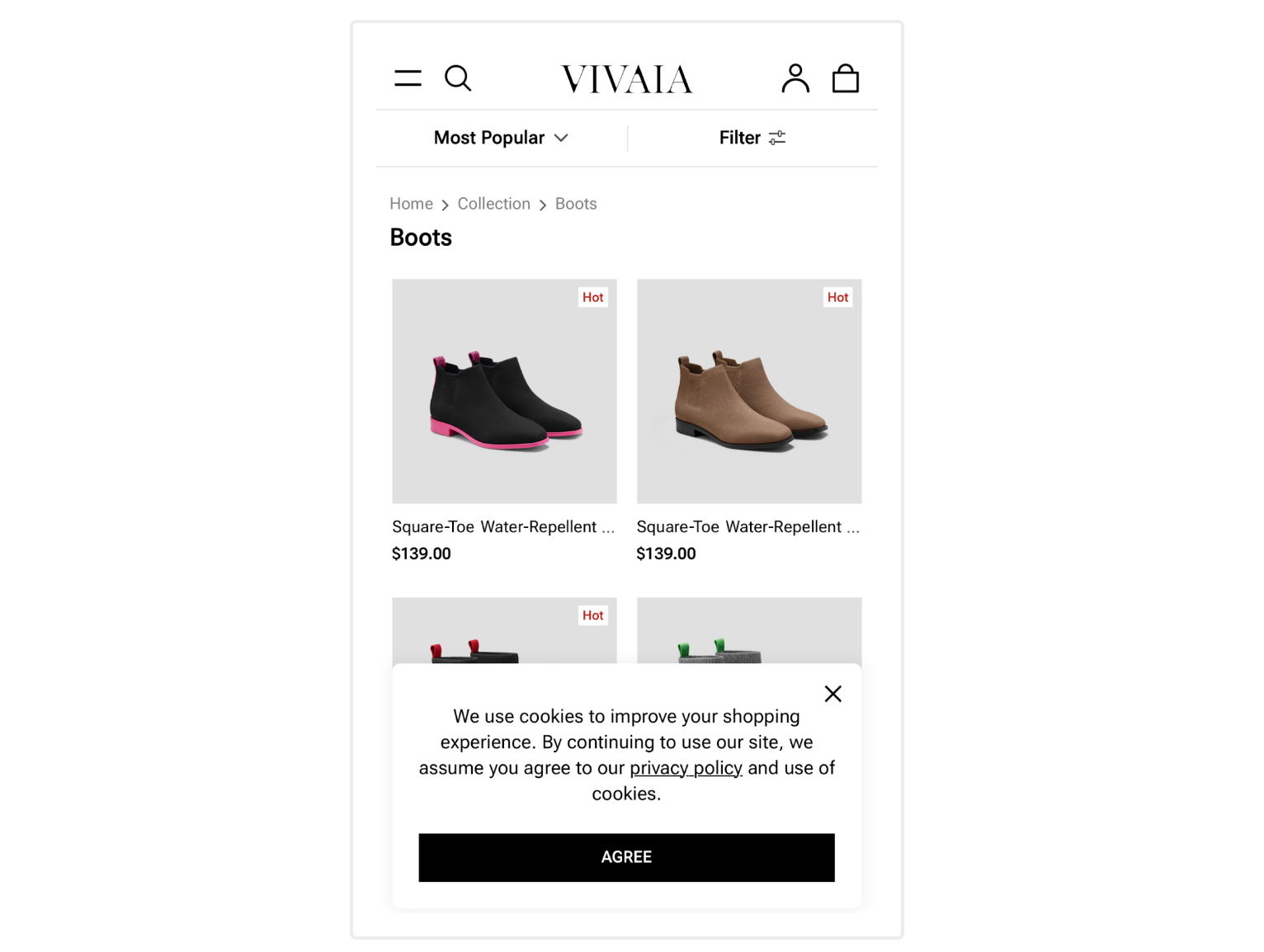Select the Boots breadcrumb
This screenshot has width=1264, height=952.
coord(576,204)
